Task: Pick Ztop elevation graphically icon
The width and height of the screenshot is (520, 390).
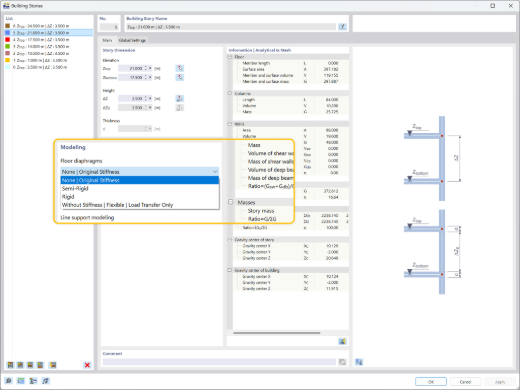Action: tap(180, 68)
